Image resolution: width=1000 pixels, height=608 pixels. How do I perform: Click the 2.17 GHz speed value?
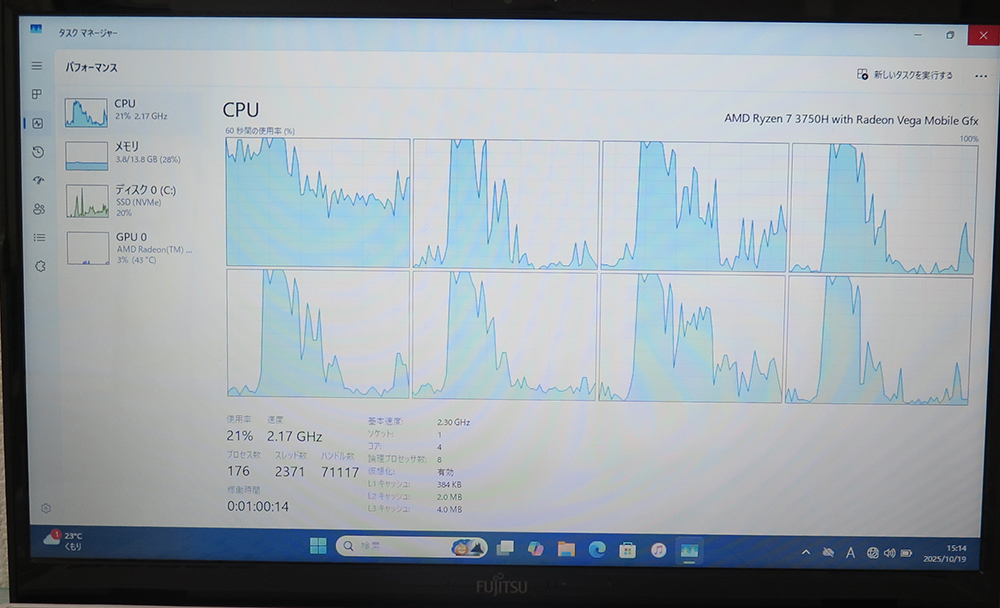(x=294, y=436)
